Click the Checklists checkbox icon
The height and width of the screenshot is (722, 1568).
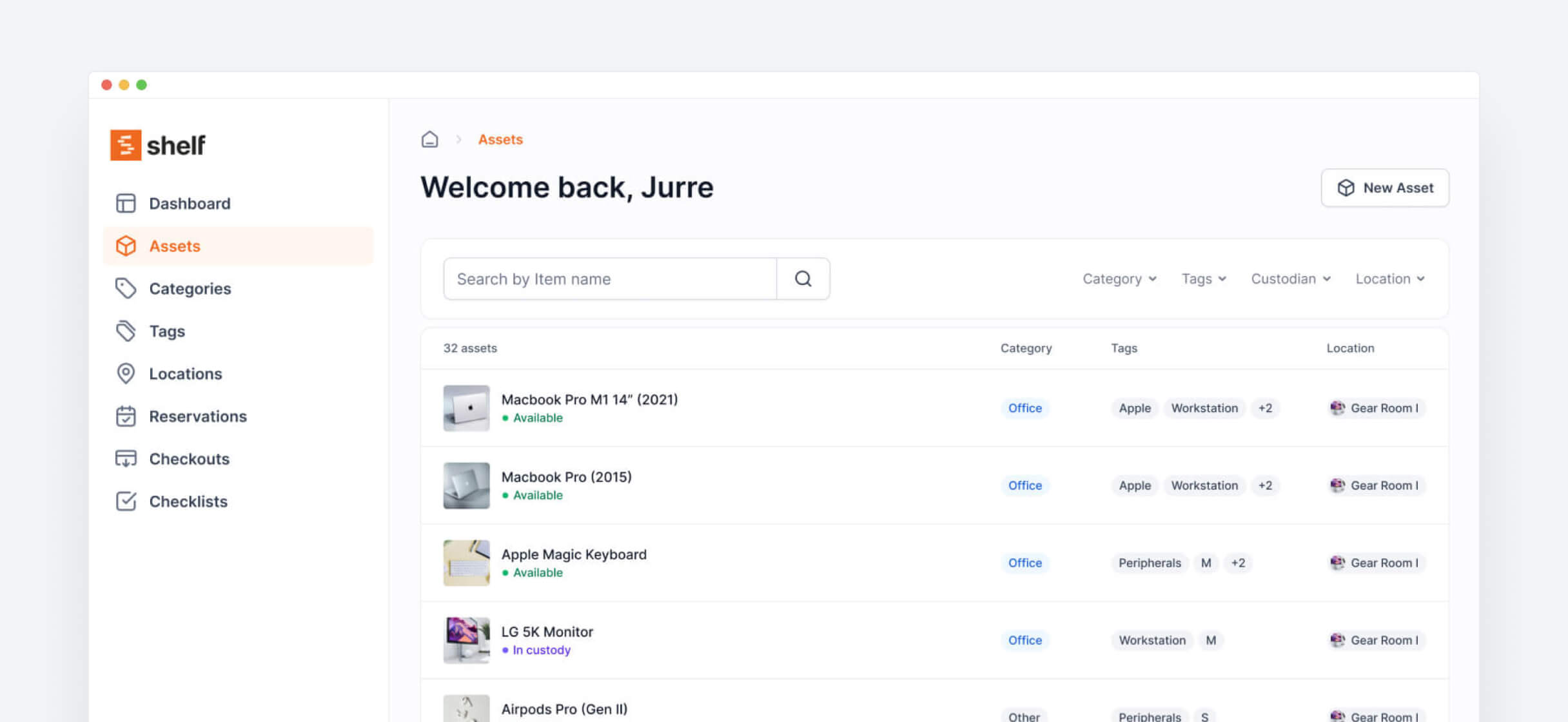[126, 501]
